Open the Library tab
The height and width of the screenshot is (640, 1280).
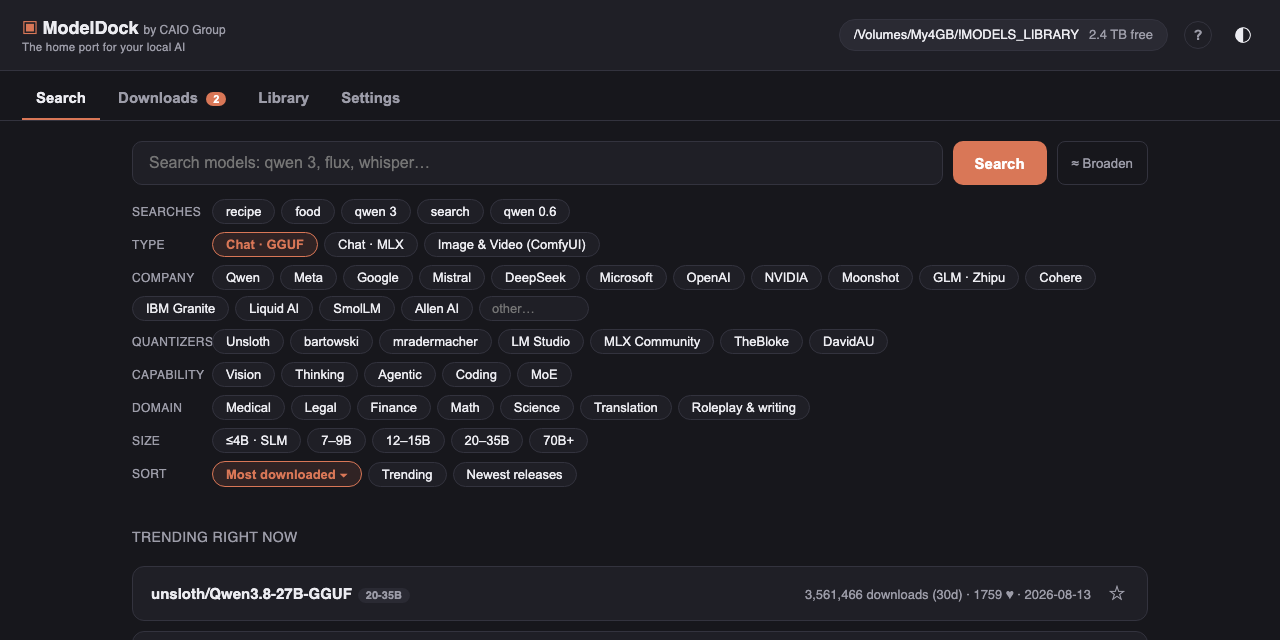coord(283,98)
